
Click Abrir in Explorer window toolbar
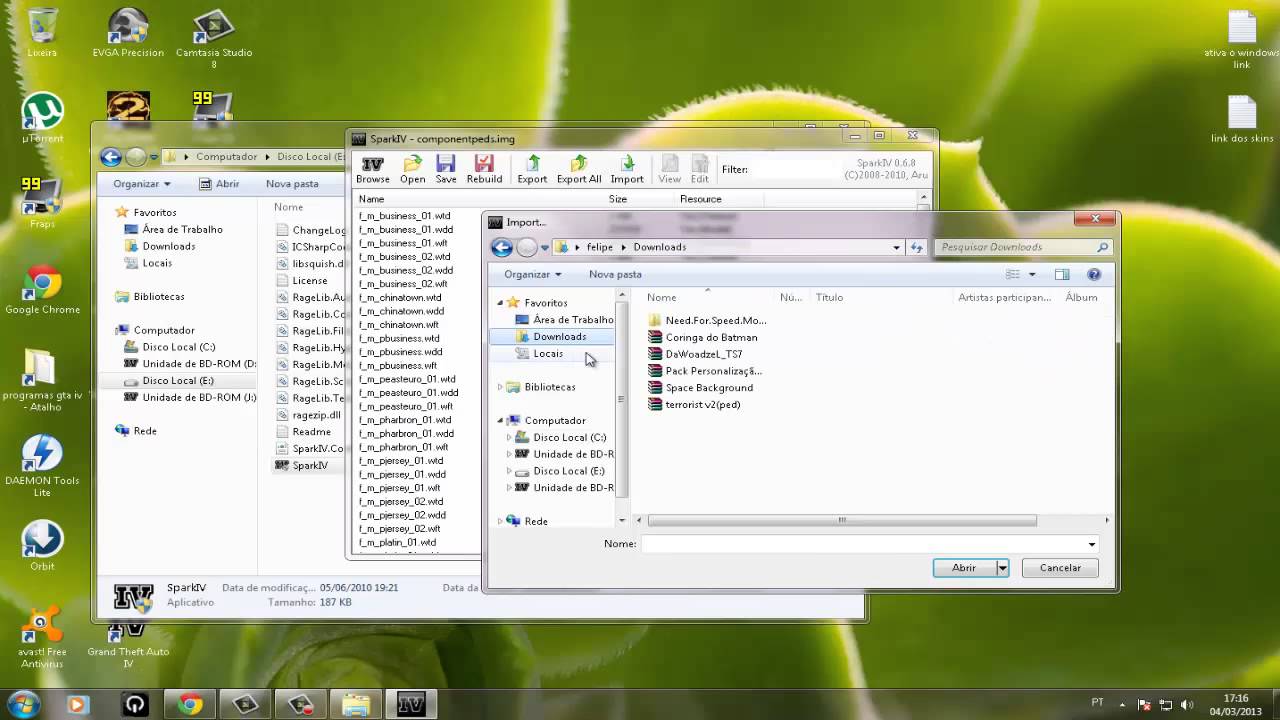point(219,184)
